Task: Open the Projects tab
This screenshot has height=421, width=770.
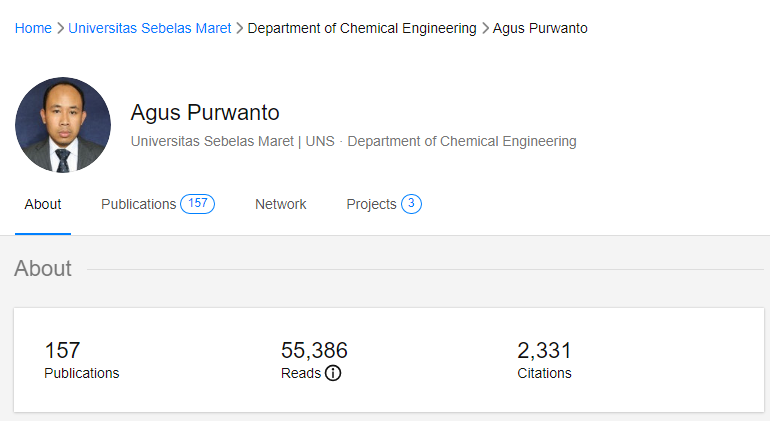Action: [x=371, y=204]
